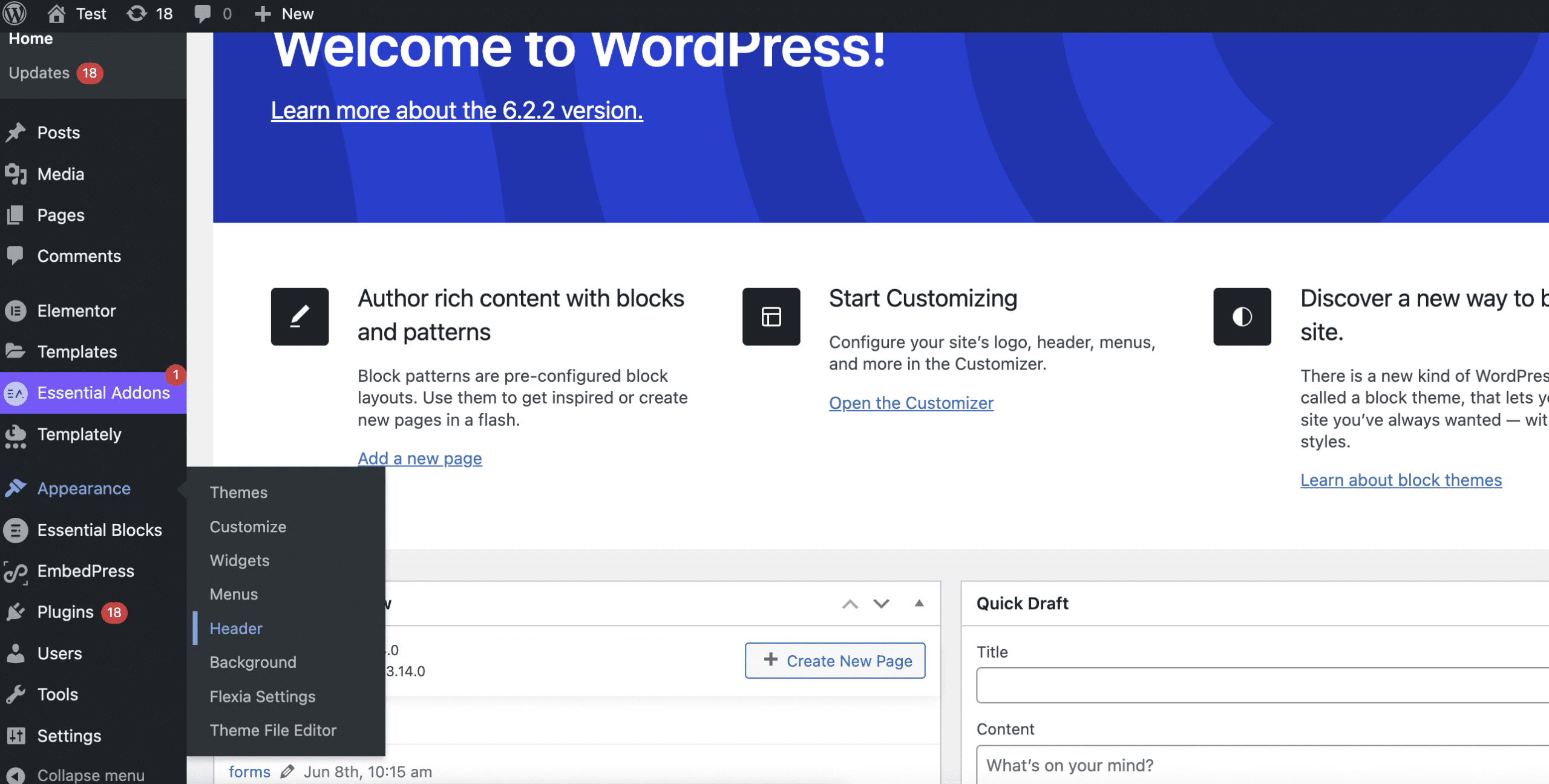1549x784 pixels.
Task: Click the pencil icon next to forms
Action: click(x=287, y=771)
